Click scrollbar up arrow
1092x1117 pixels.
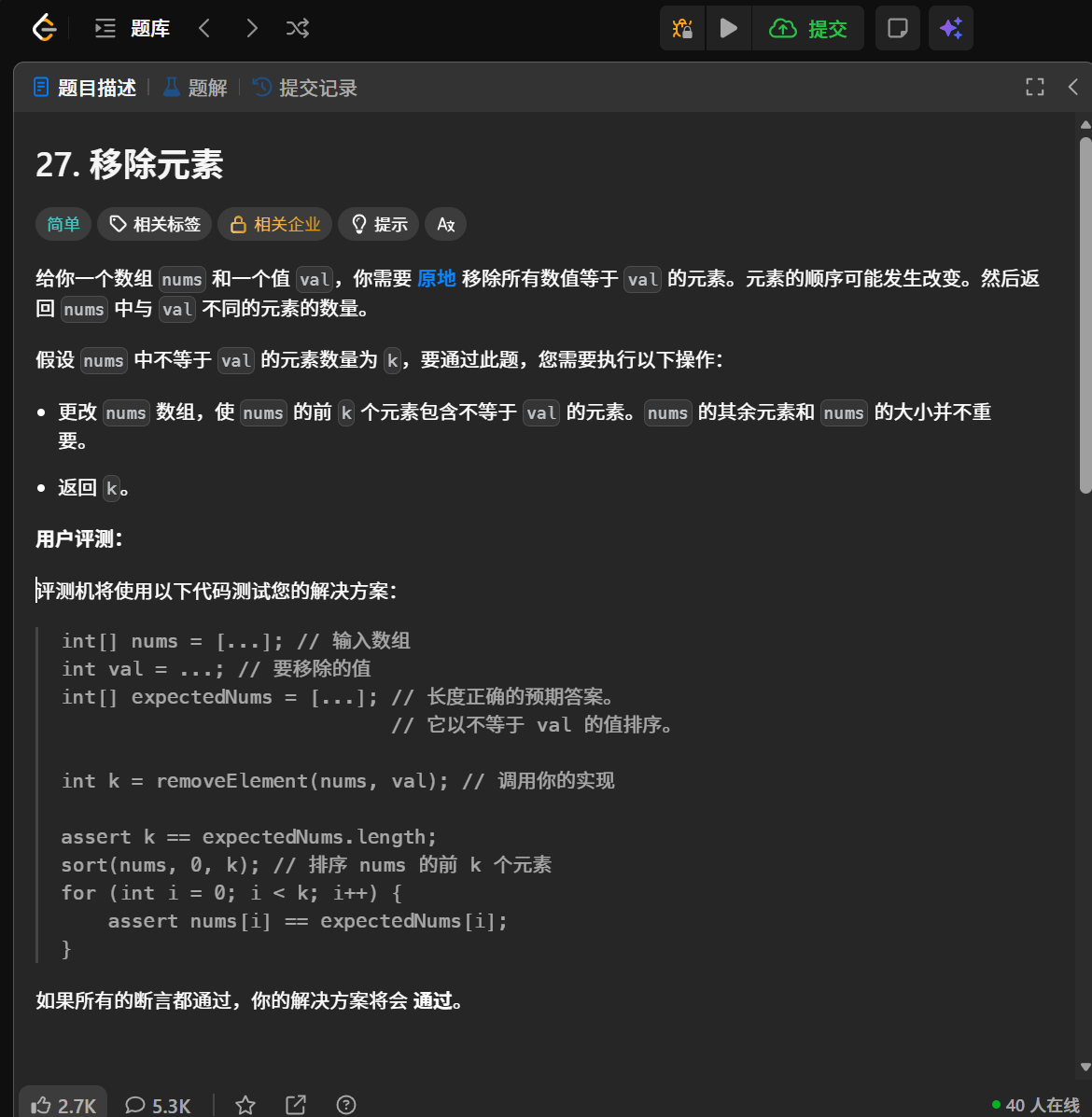point(1085,125)
